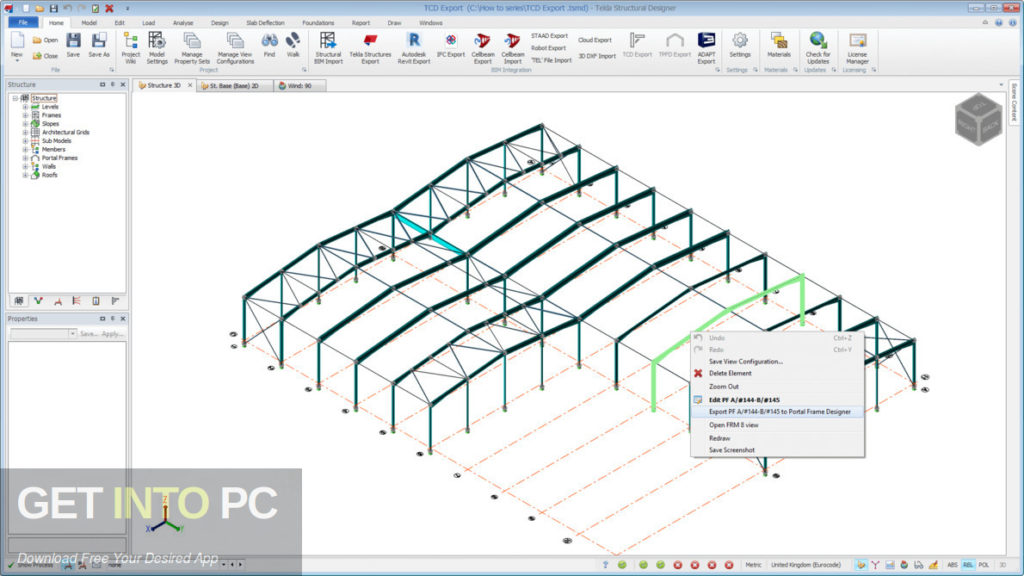1024x576 pixels.
Task: Open Model Settings
Action: click(x=157, y=48)
